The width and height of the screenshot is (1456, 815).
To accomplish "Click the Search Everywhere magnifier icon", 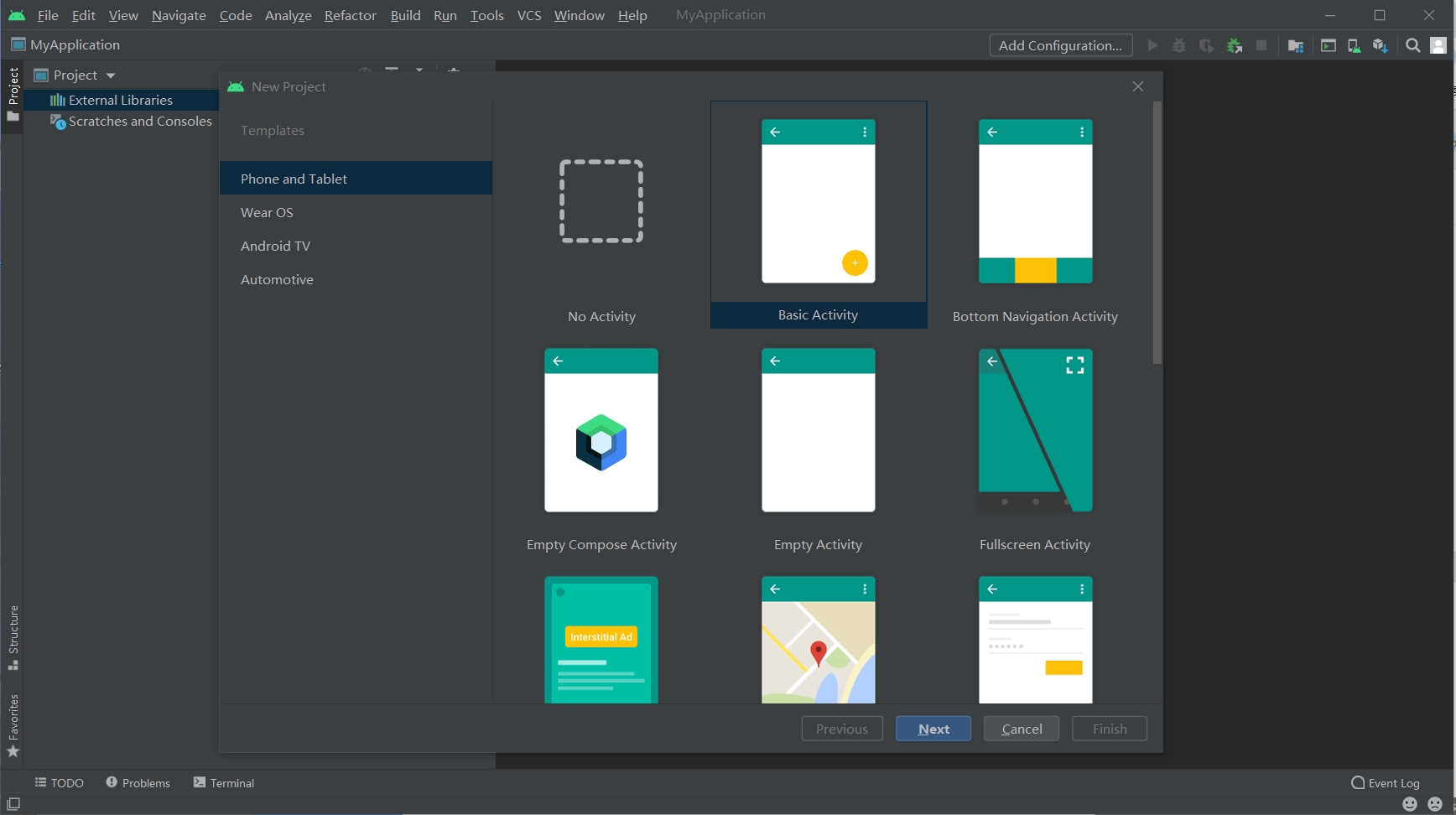I will [x=1413, y=45].
